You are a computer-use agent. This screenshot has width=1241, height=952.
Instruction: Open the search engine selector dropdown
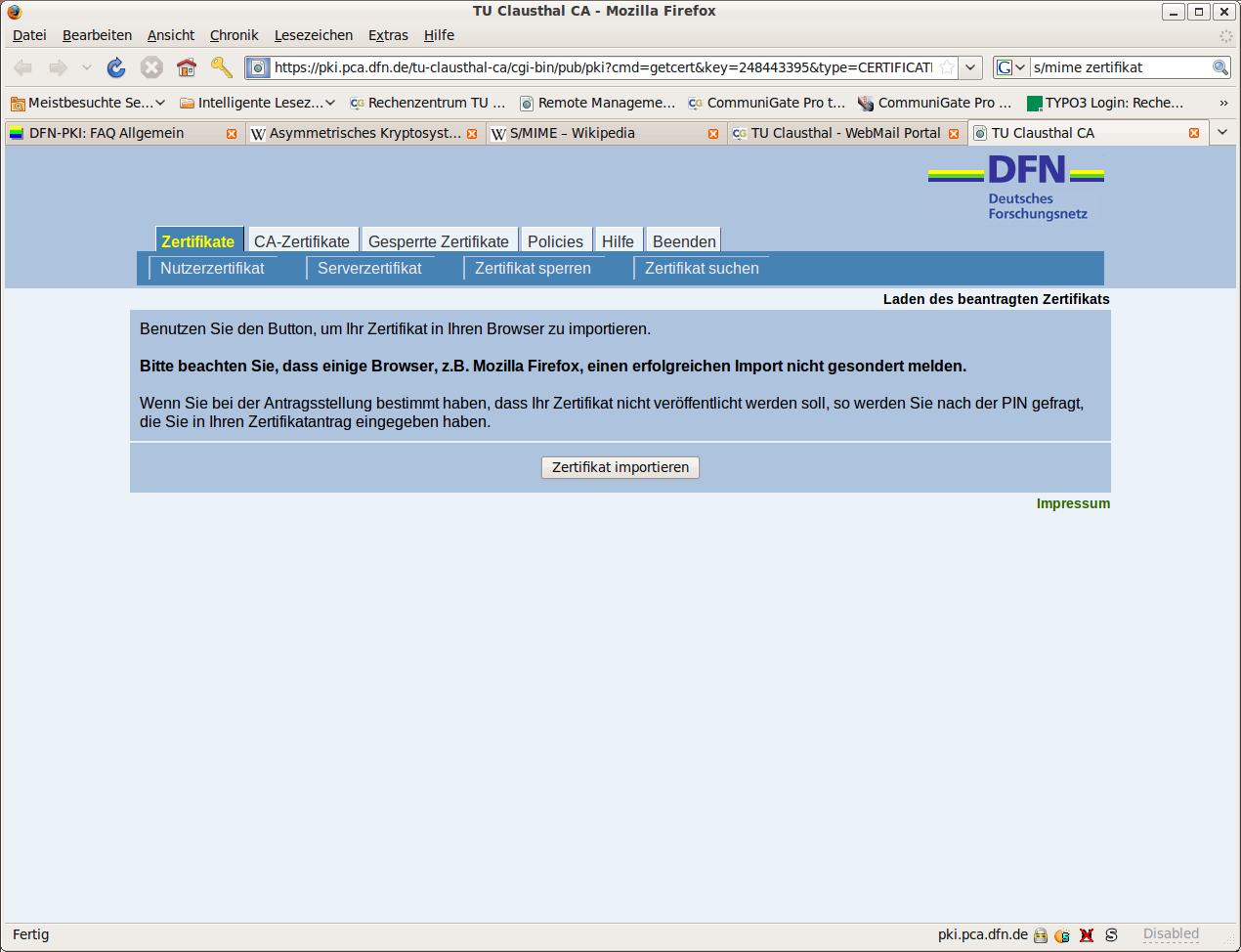tap(1011, 67)
